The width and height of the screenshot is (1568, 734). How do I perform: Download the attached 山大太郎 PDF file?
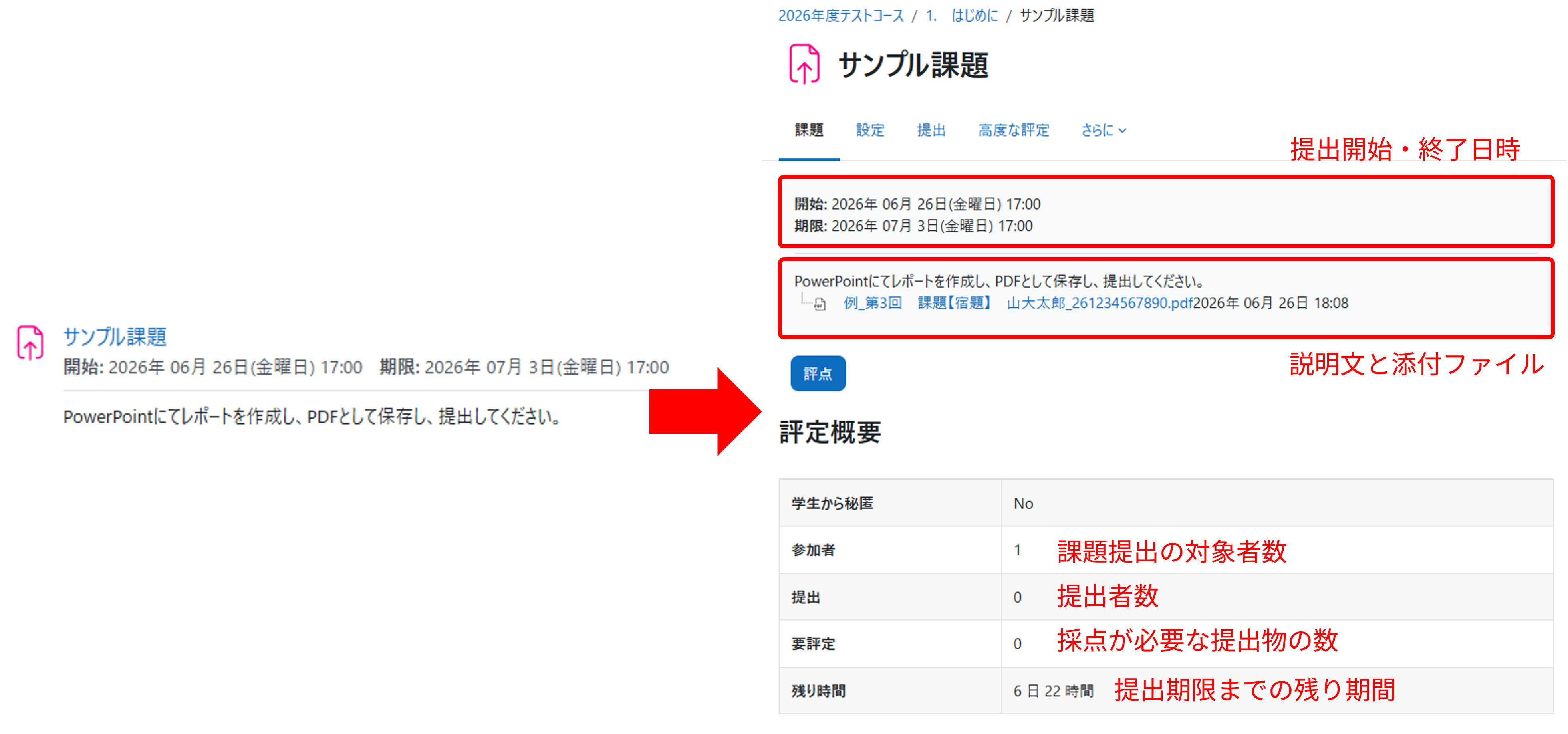click(x=1017, y=303)
